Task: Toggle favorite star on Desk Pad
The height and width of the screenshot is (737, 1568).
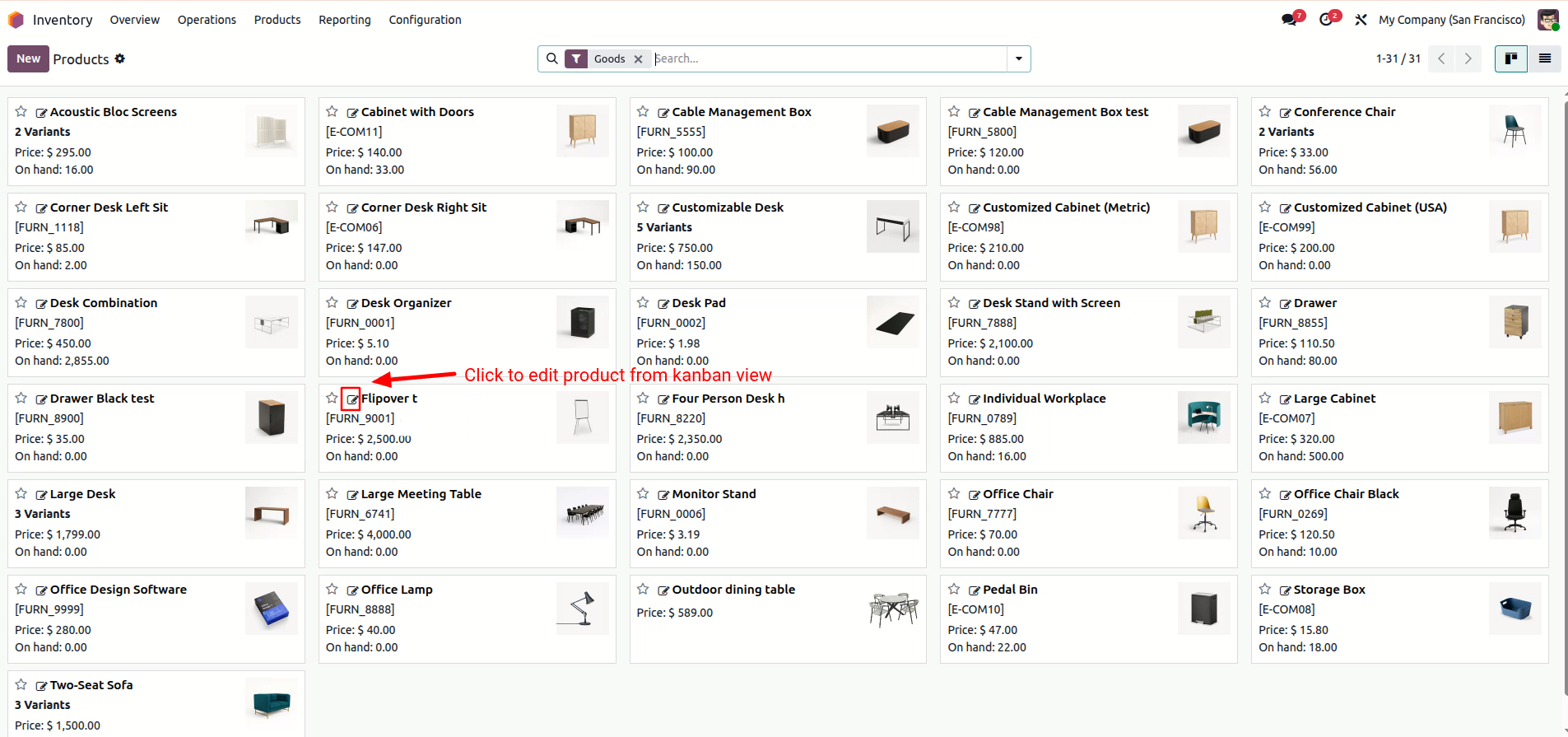Action: tap(644, 302)
